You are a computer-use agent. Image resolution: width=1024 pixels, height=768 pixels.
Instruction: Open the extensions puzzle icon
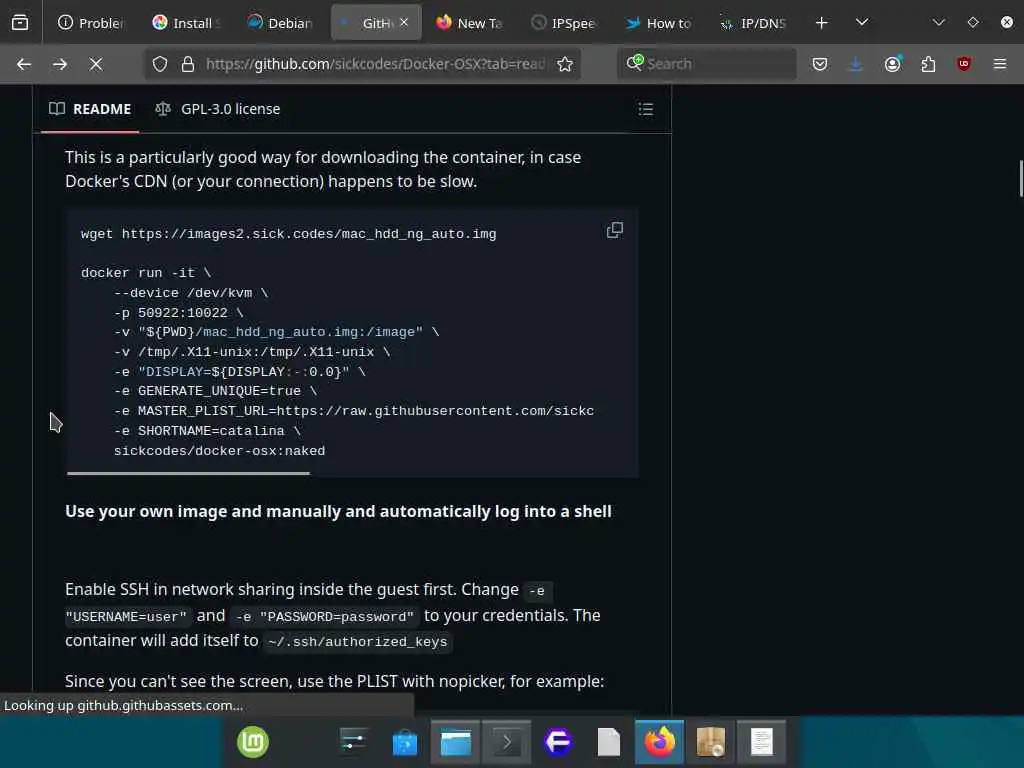tap(928, 64)
